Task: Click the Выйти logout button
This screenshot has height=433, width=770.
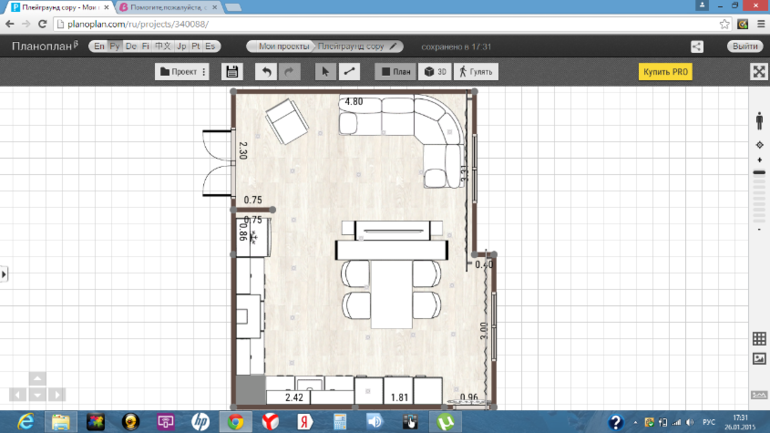Action: 745,46
